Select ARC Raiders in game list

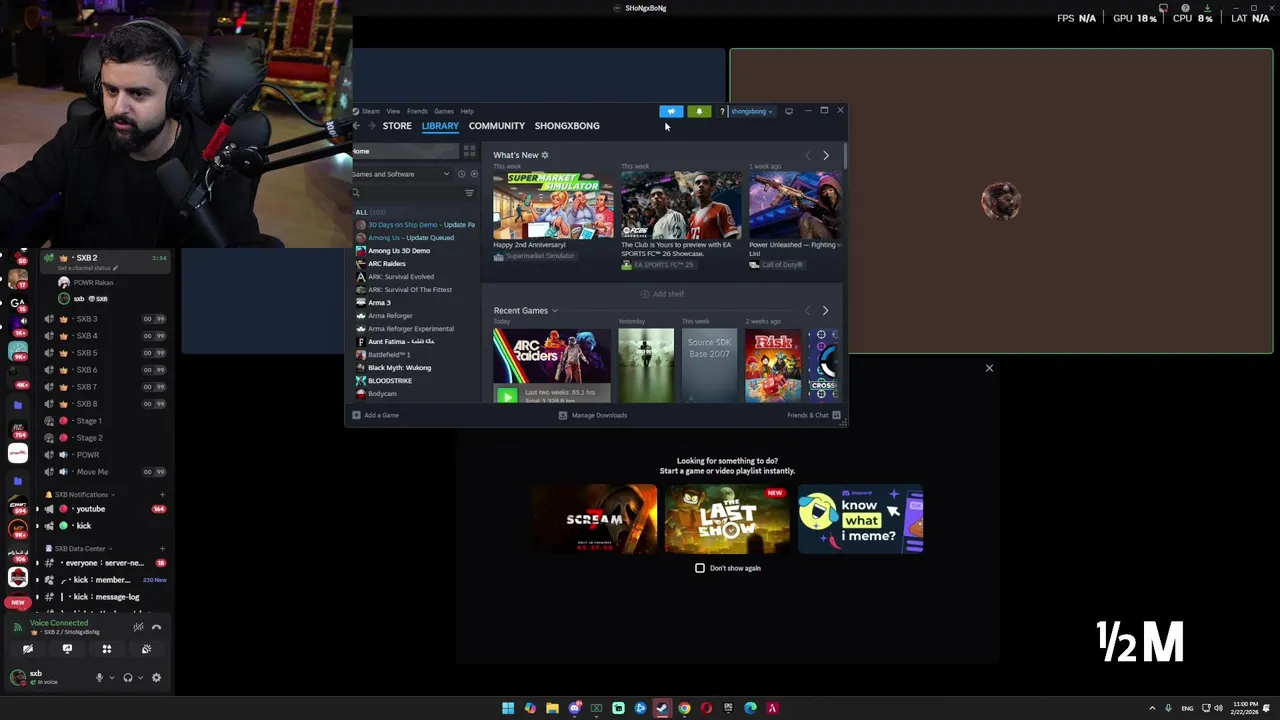point(385,264)
